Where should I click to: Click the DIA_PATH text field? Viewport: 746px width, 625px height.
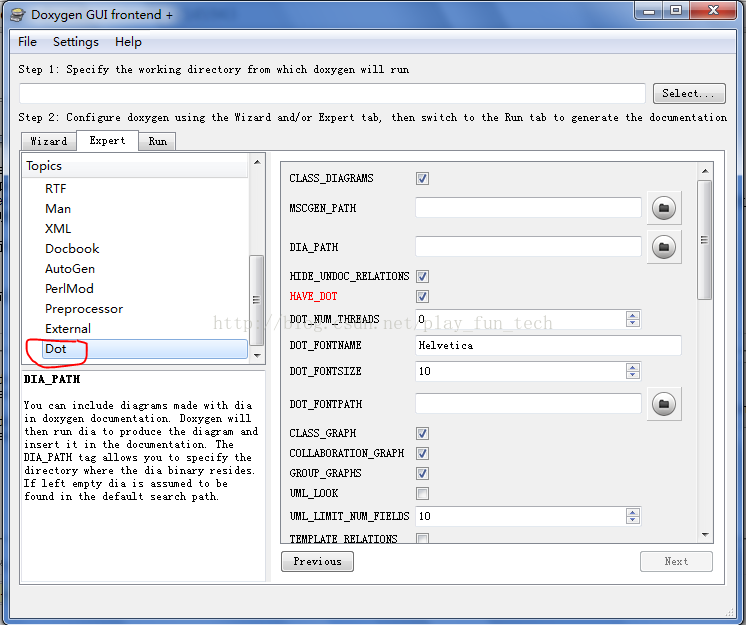click(x=528, y=247)
